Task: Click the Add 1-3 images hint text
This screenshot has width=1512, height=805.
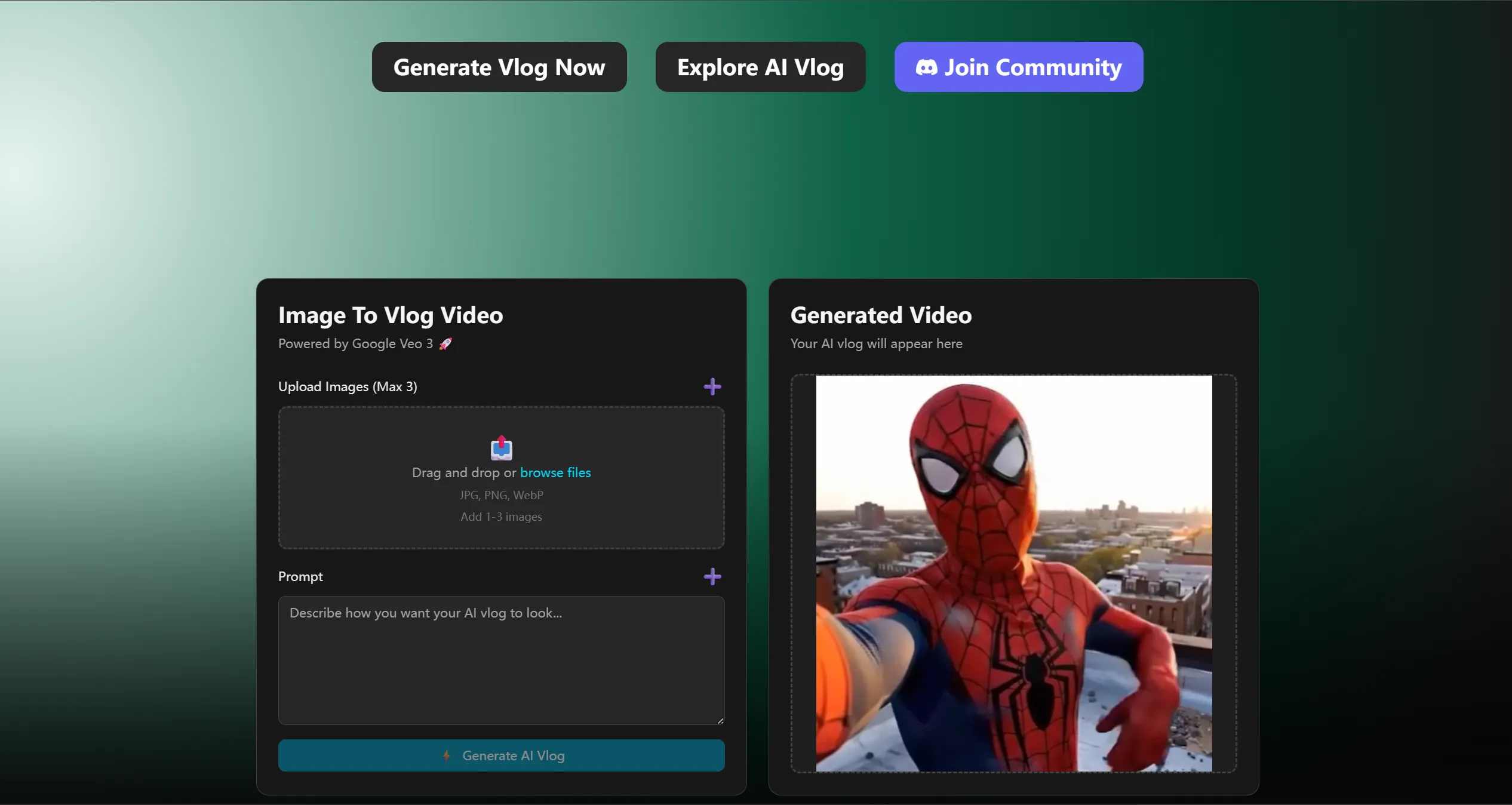Action: 501,517
